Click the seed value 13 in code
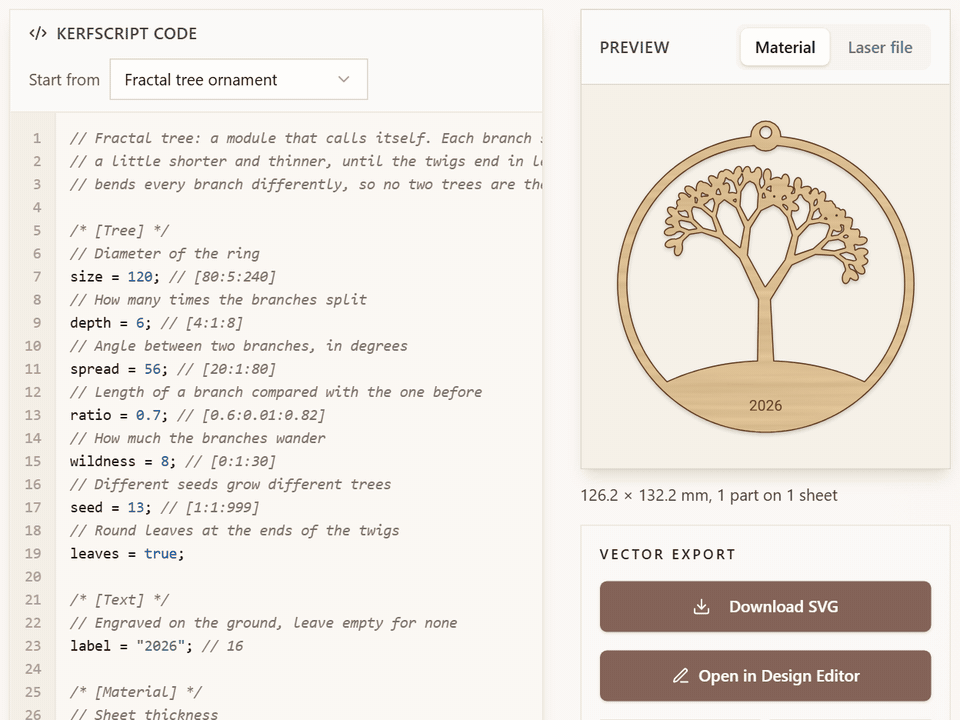 pos(136,508)
